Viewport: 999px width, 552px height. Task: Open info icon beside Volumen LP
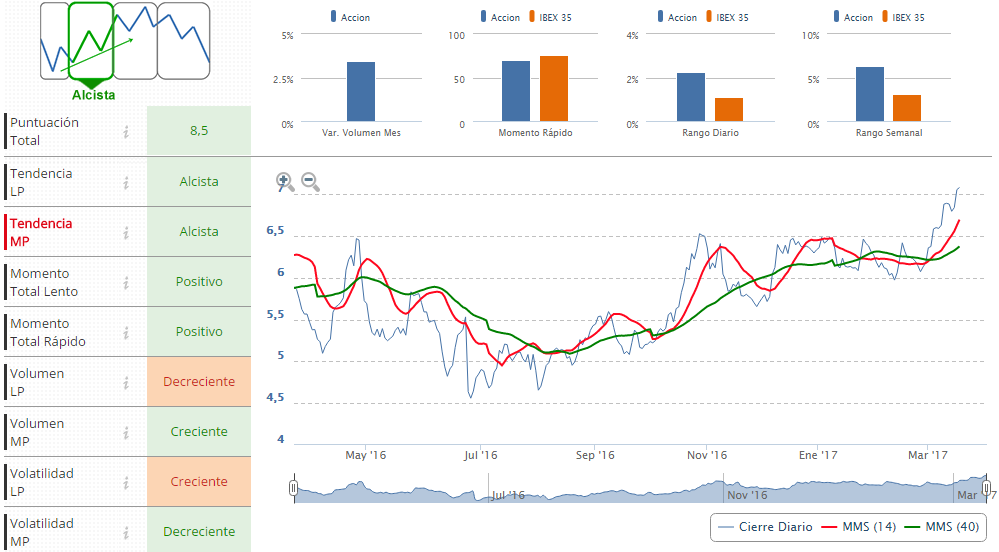click(126, 382)
